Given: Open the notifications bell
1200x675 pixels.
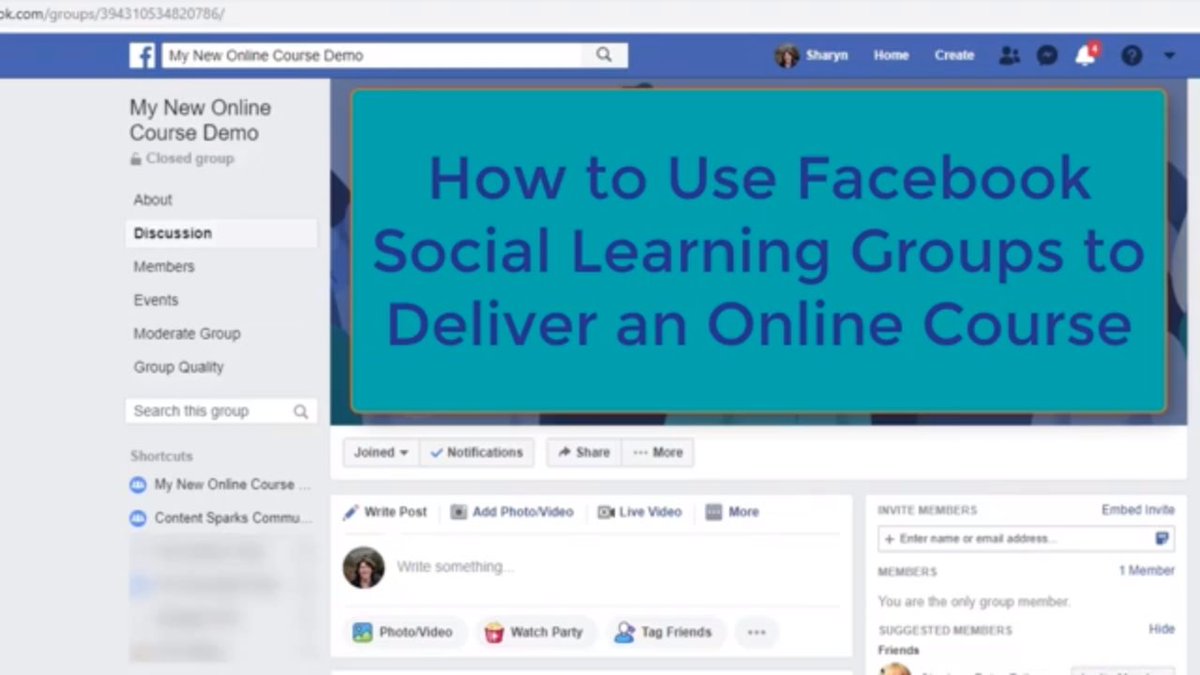Looking at the screenshot, I should click(x=1085, y=56).
